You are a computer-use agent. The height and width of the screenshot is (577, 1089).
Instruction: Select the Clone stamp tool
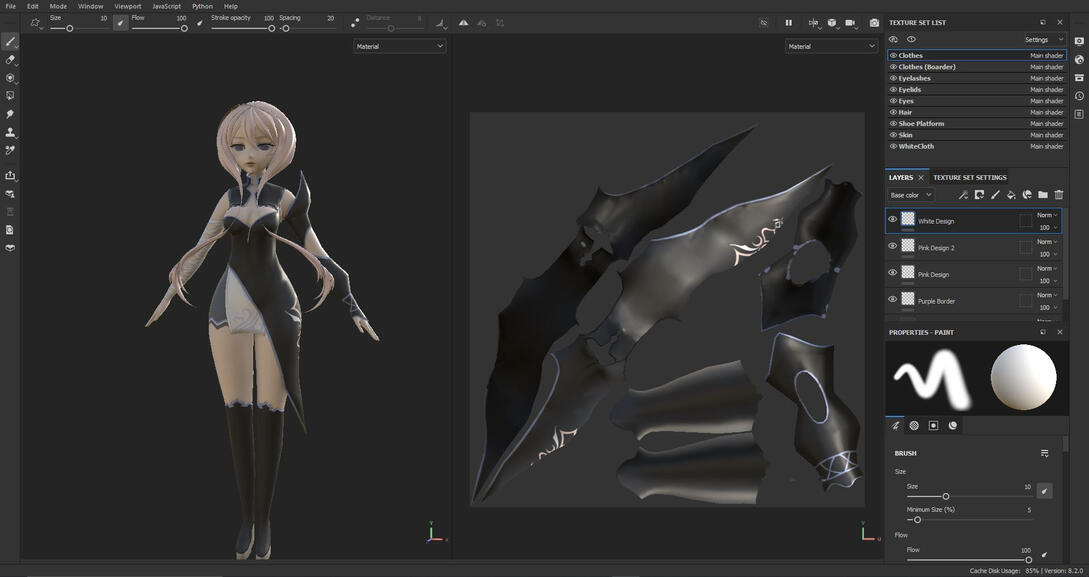pos(10,132)
